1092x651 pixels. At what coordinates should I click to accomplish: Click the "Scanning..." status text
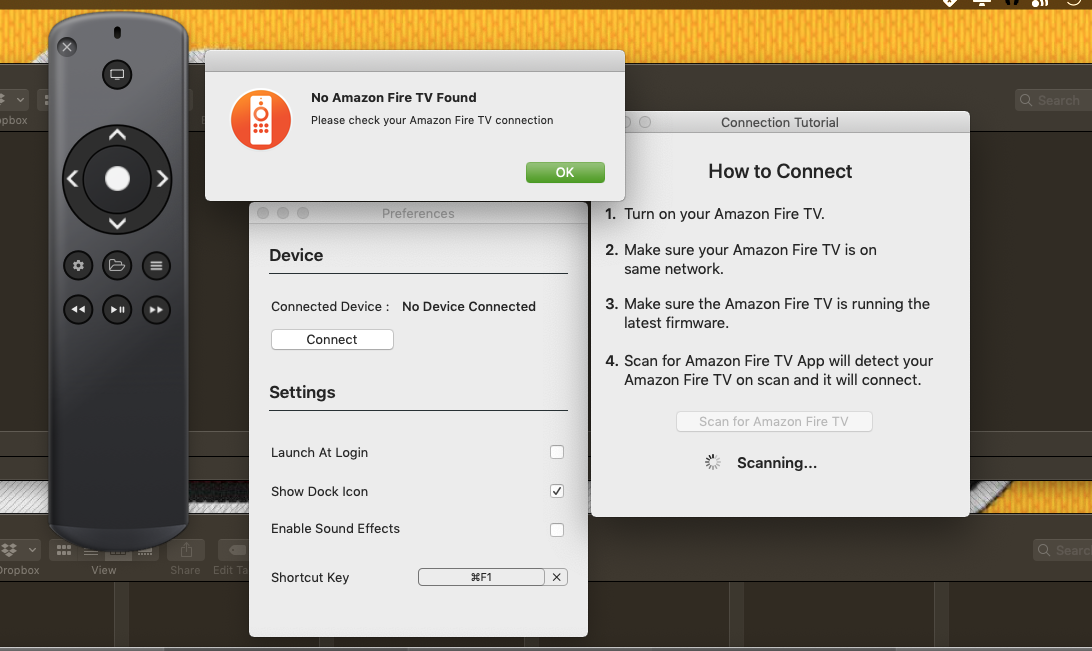click(777, 463)
